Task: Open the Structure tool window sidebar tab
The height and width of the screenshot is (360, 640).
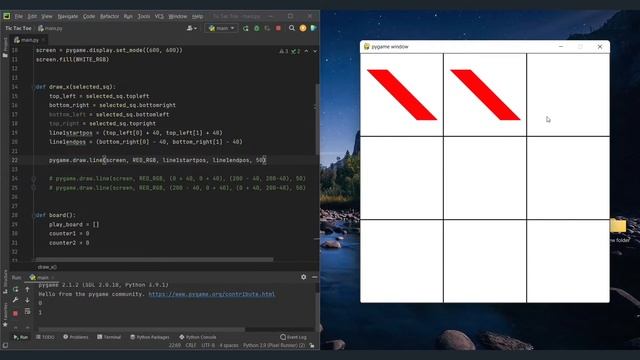Action: [5, 282]
